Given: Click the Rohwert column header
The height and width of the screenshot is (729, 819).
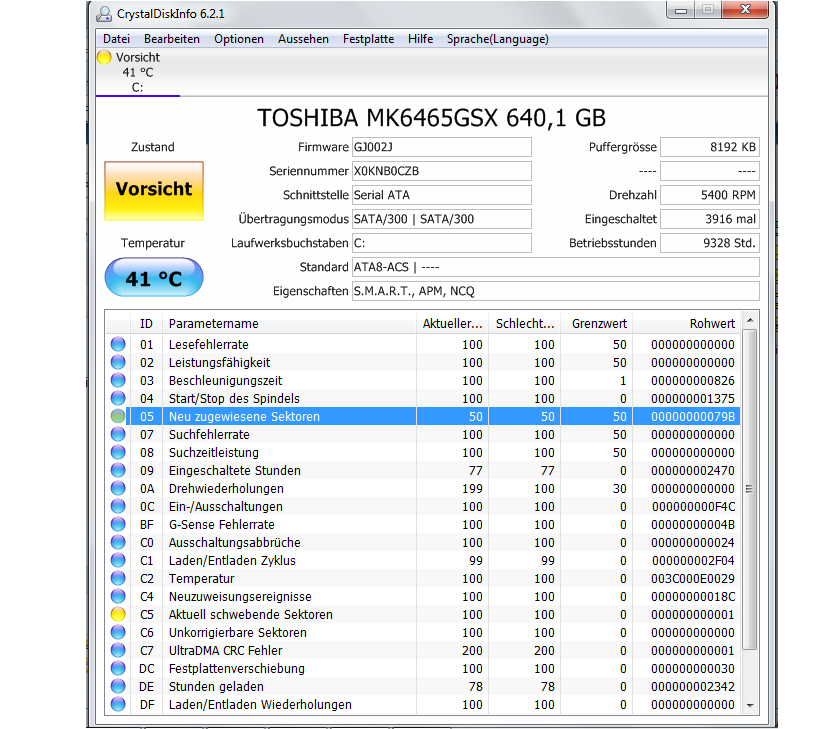Looking at the screenshot, I should pyautogui.click(x=686, y=324).
